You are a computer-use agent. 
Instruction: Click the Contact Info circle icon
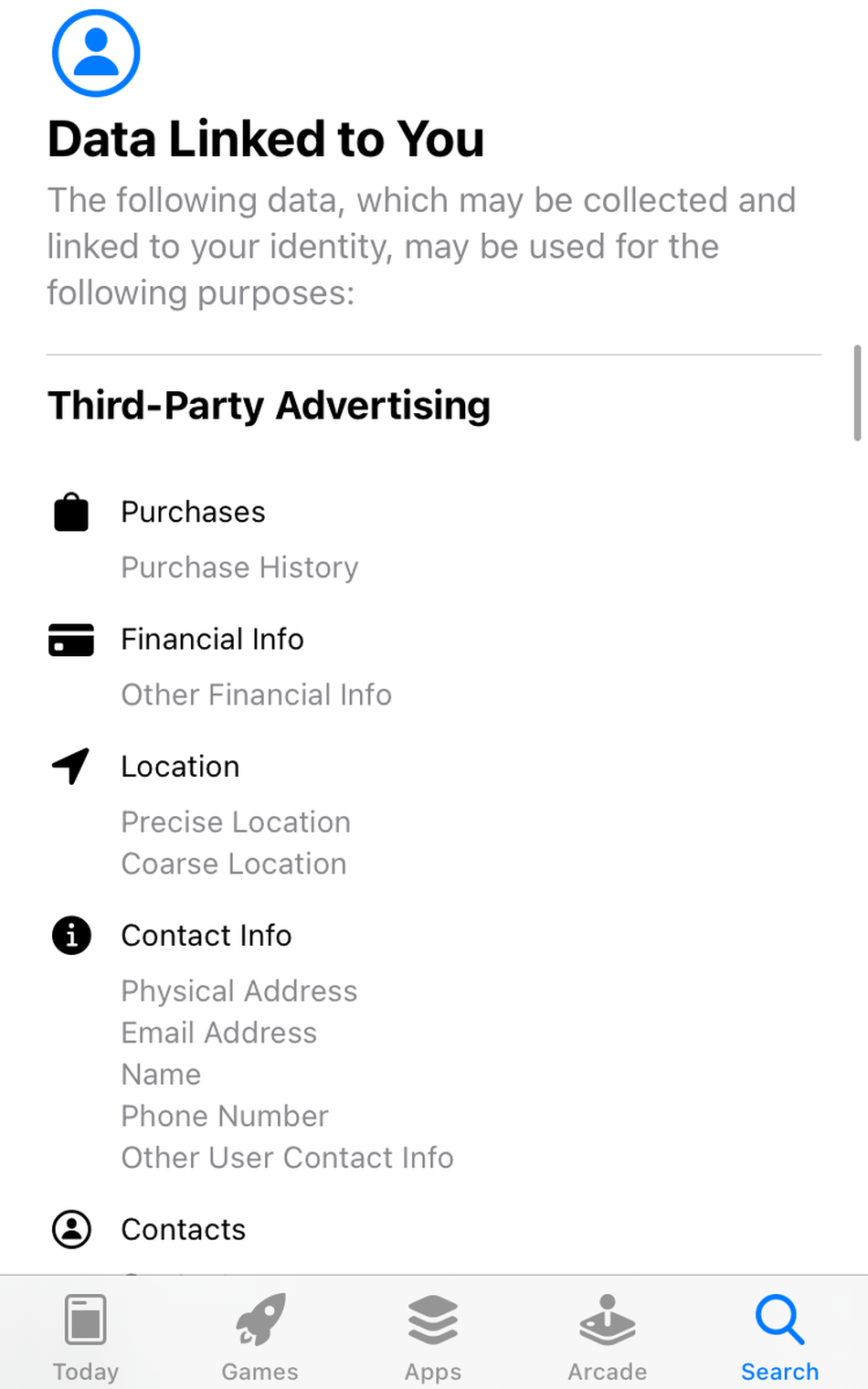point(71,936)
